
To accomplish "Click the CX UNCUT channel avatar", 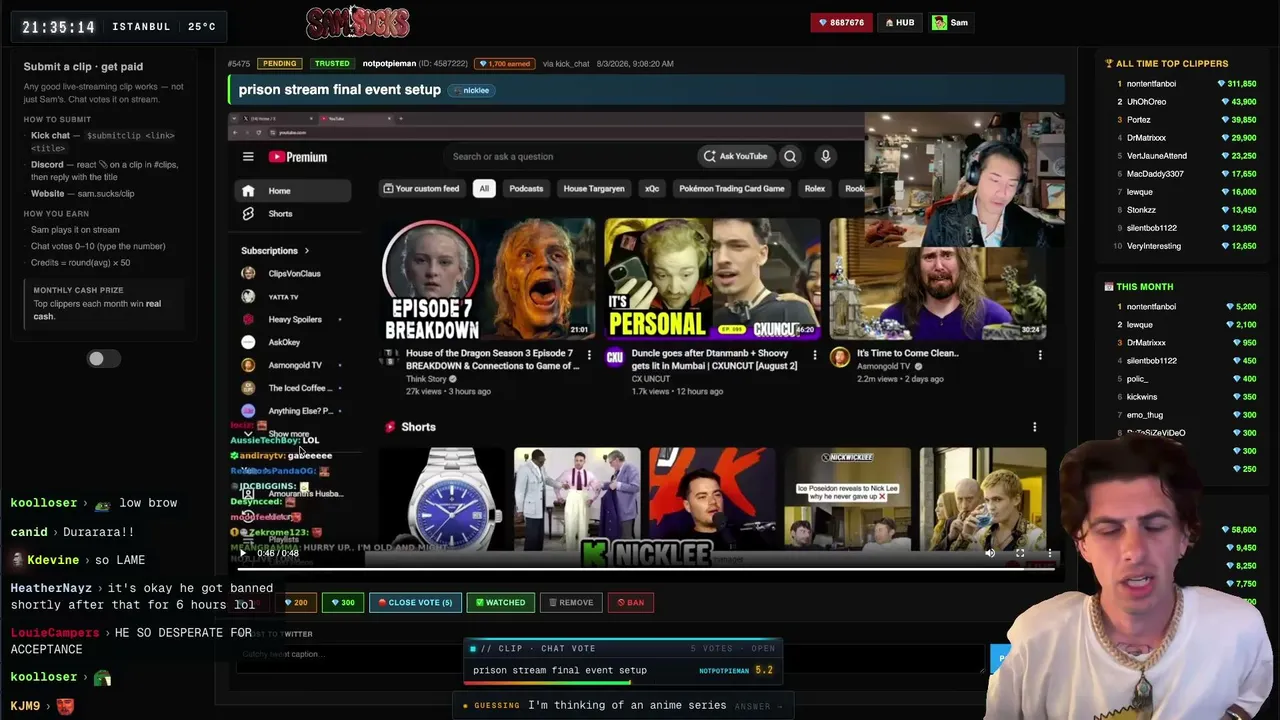I will click(615, 357).
